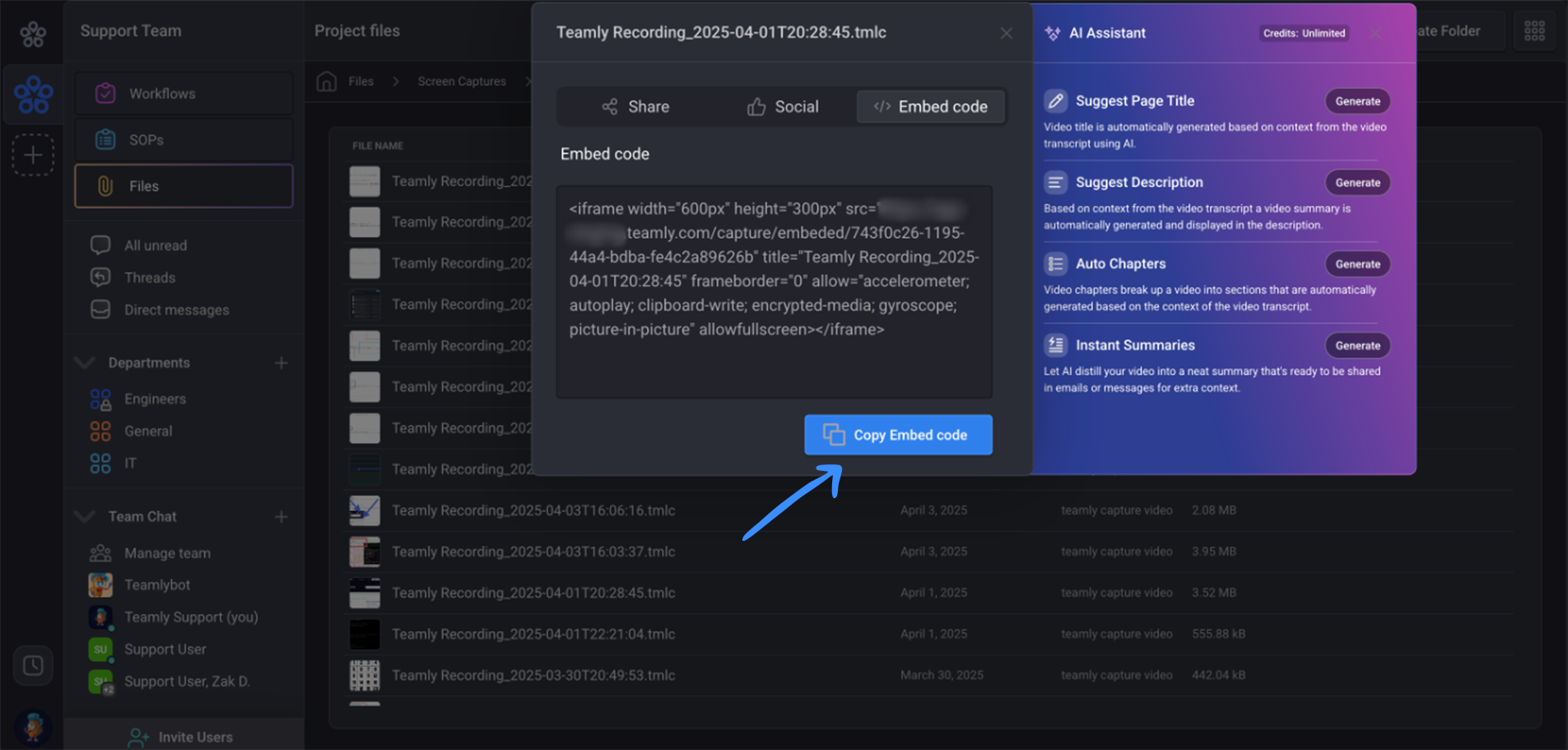Open the active workspace flower icon
This screenshot has height=750, width=1568.
[x=34, y=95]
